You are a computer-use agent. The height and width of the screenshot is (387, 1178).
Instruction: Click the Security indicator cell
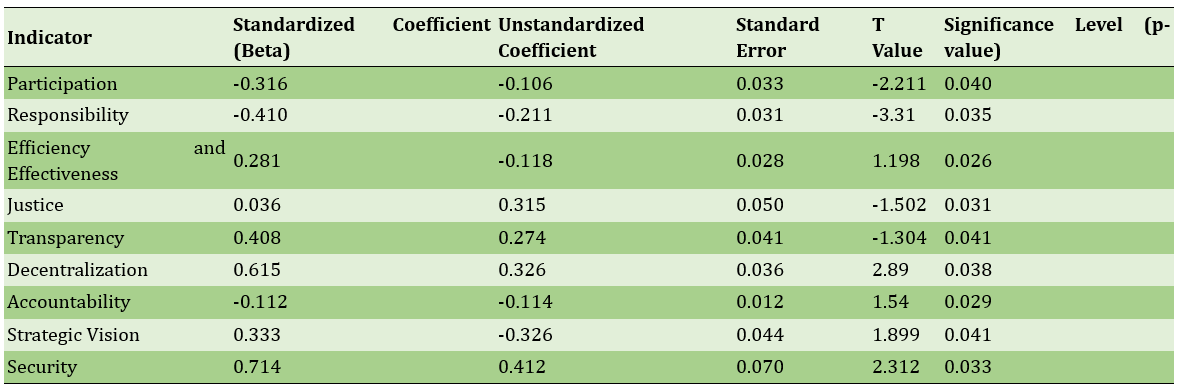coord(42,367)
